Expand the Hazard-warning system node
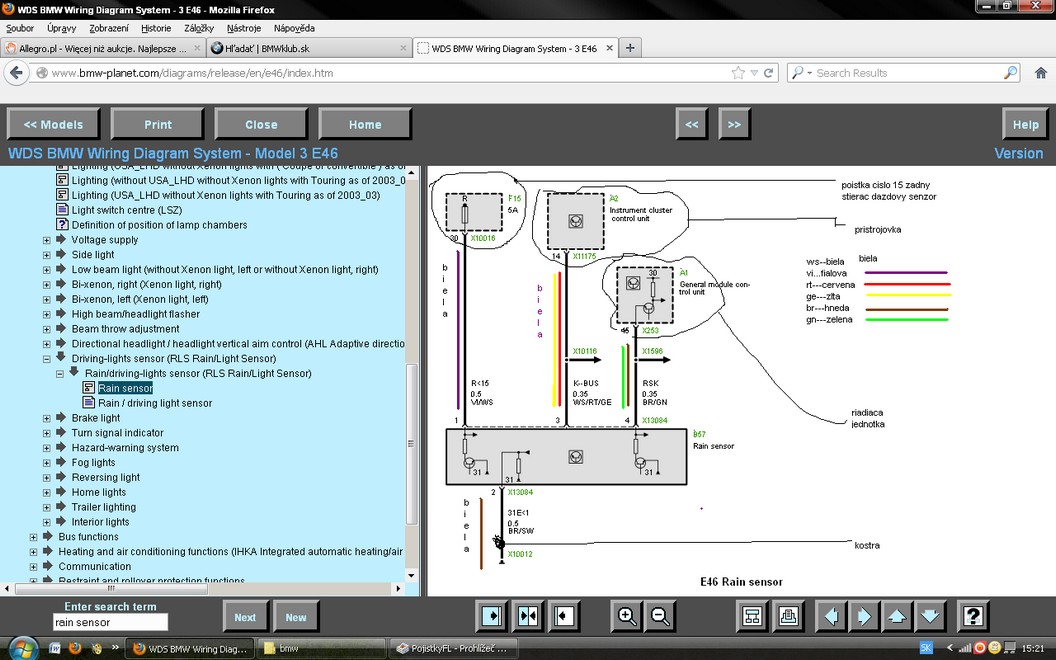 [46, 447]
